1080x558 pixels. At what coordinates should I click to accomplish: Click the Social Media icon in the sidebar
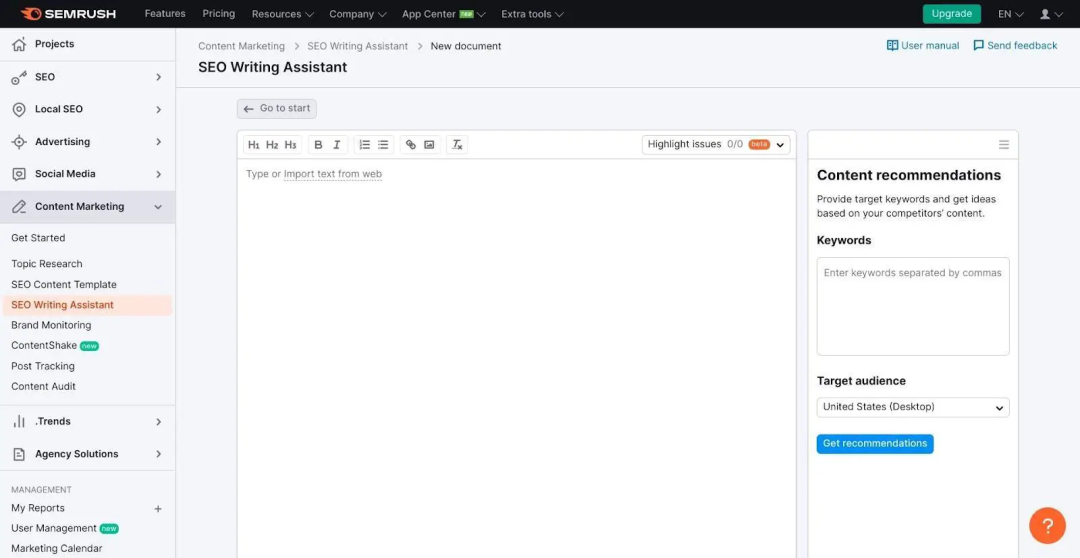pyautogui.click(x=19, y=174)
